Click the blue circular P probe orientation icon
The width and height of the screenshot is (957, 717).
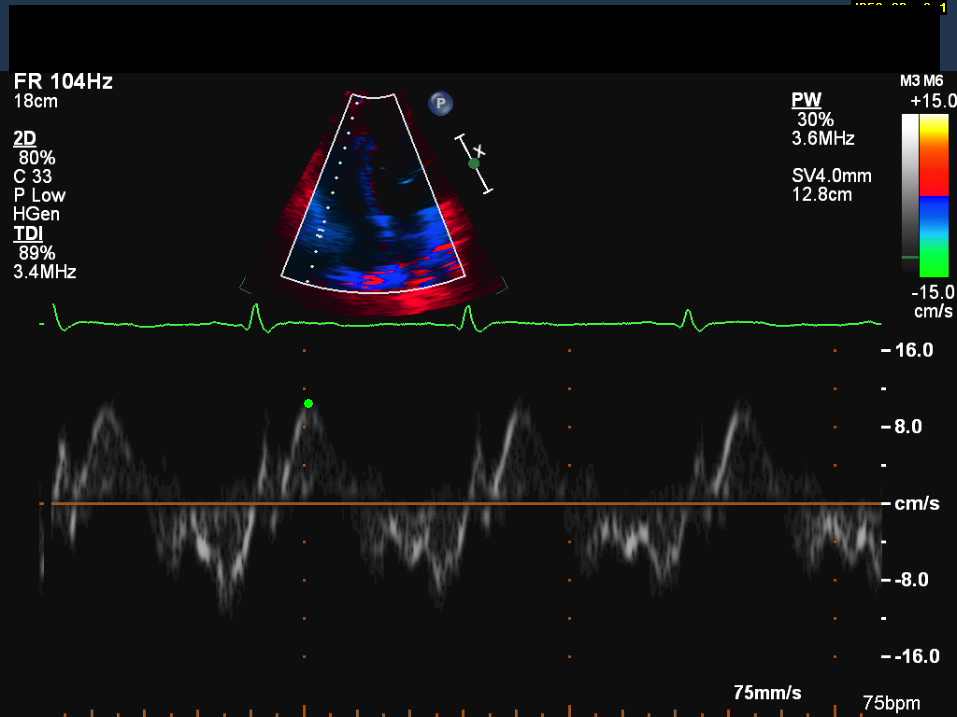pos(440,103)
